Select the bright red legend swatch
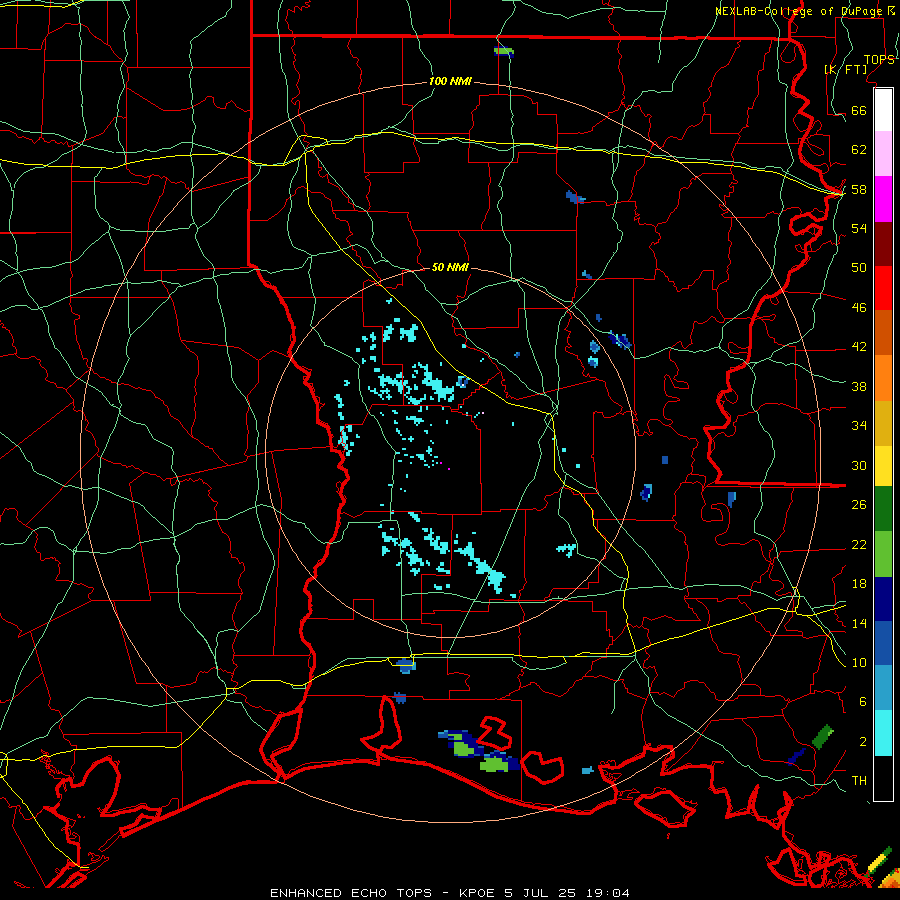 coord(883,288)
